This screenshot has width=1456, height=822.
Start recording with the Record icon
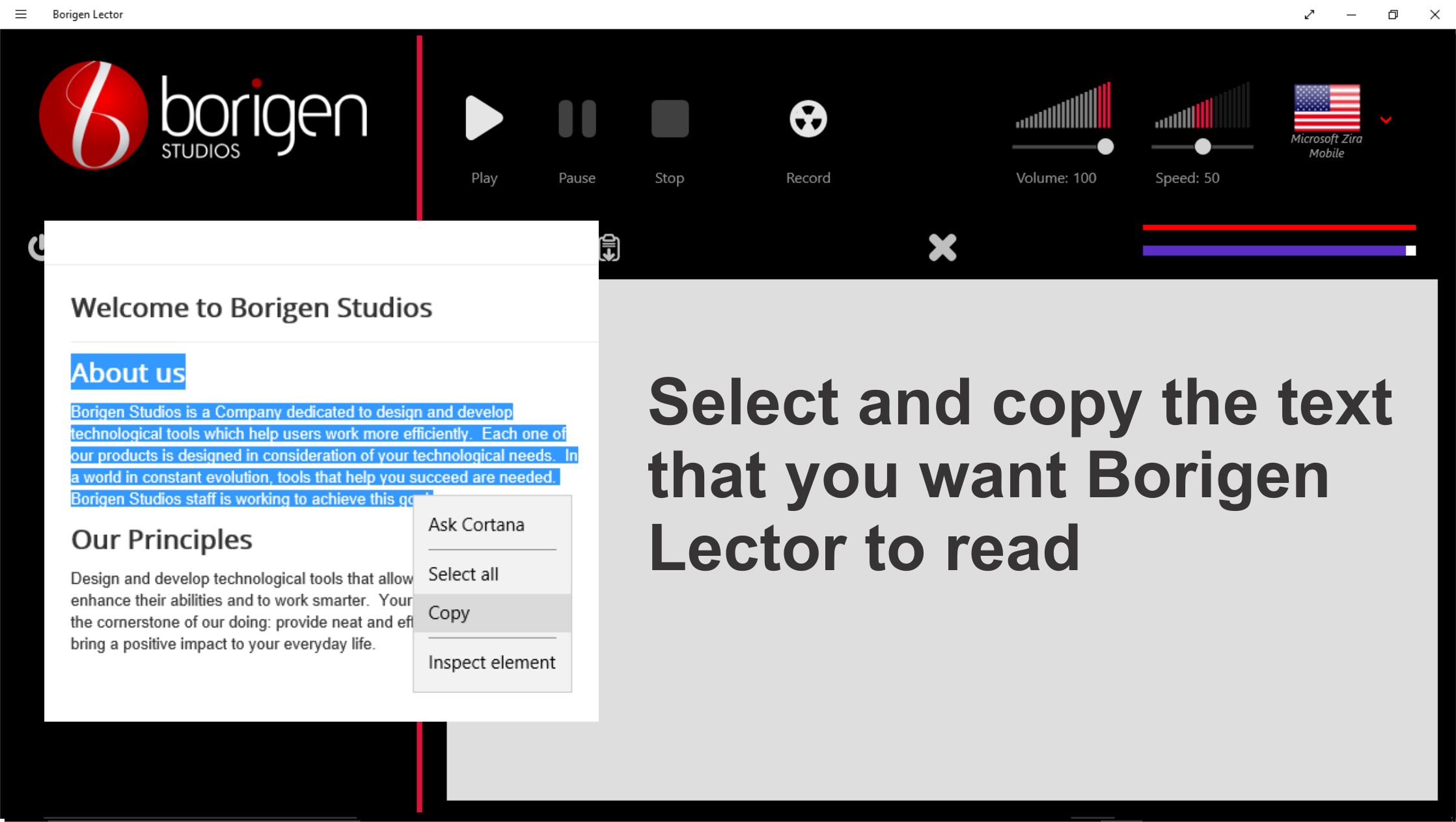point(808,119)
